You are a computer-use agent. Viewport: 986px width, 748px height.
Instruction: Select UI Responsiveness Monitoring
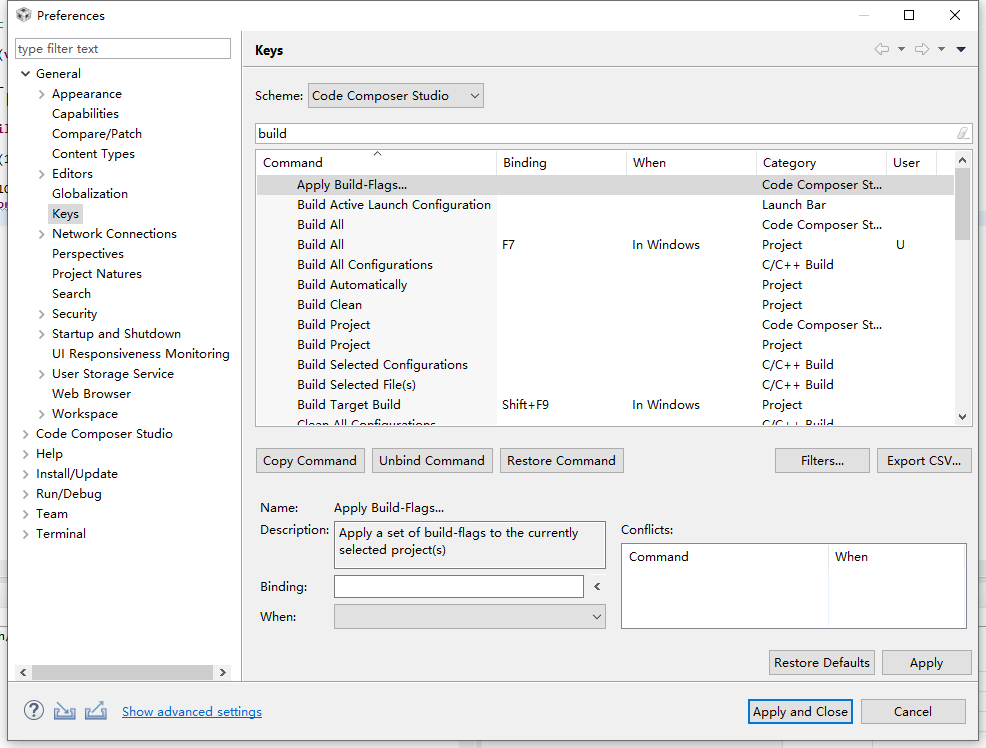pyautogui.click(x=141, y=354)
